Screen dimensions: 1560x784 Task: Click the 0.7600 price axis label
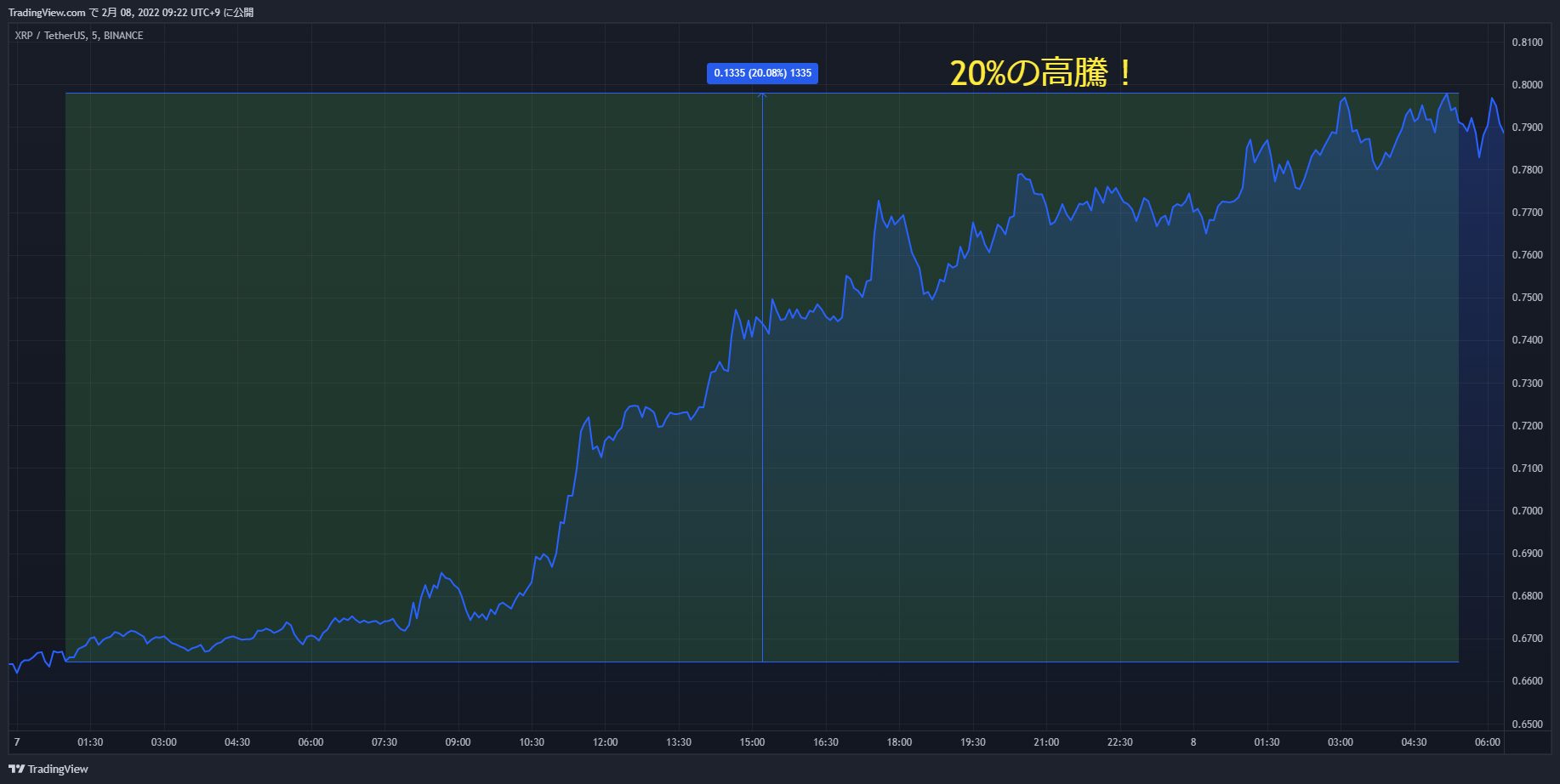pos(1527,255)
